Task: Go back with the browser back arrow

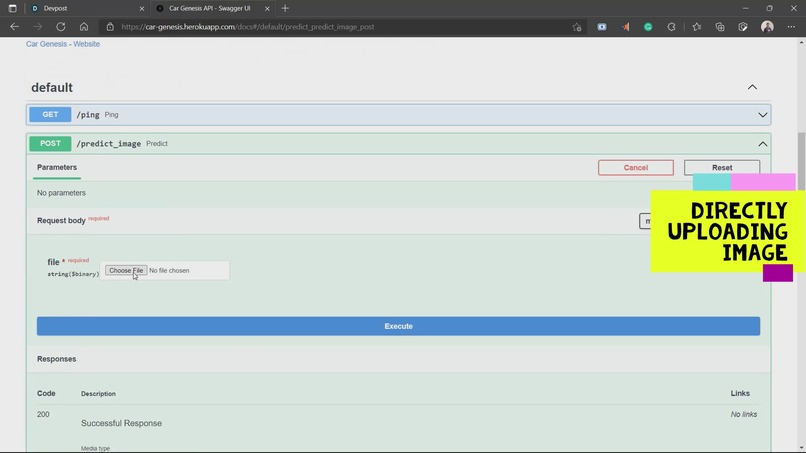Action: tap(14, 27)
